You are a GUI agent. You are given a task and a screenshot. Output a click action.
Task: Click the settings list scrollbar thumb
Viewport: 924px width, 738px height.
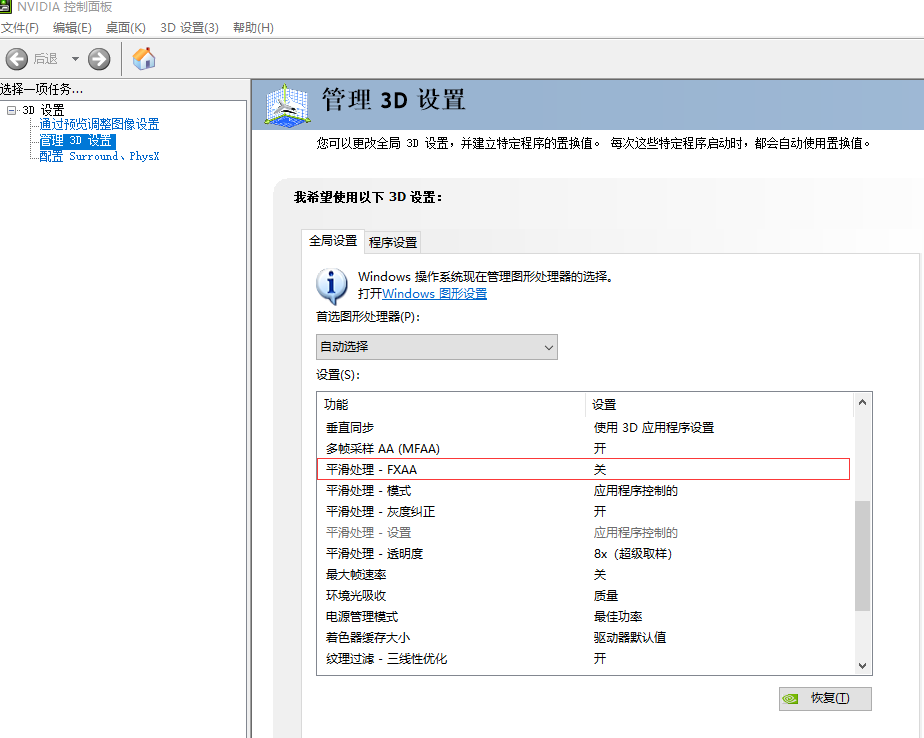(862, 555)
